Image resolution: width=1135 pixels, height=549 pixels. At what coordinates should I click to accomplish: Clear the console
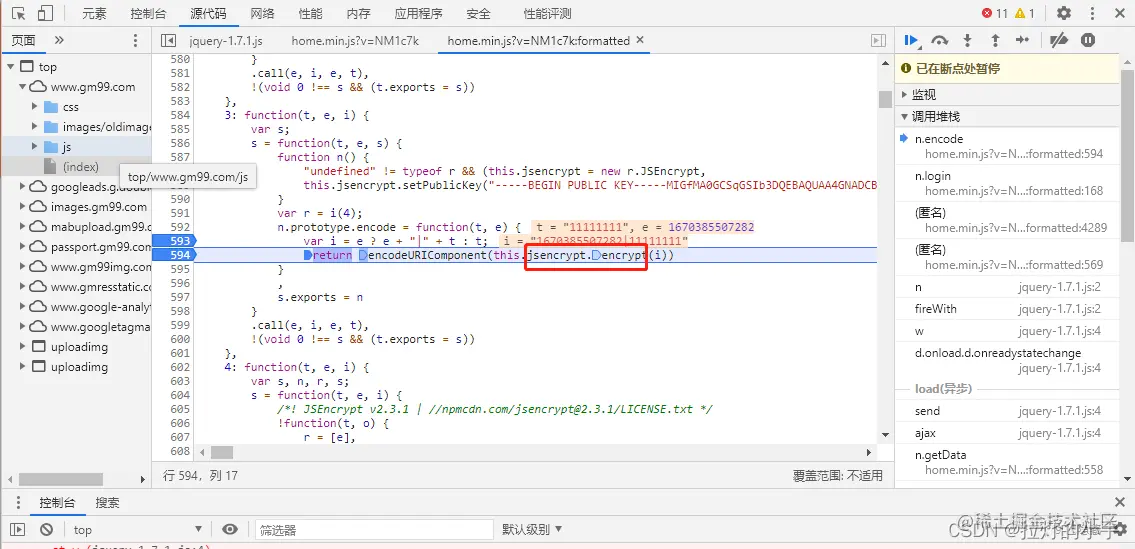click(x=46, y=529)
